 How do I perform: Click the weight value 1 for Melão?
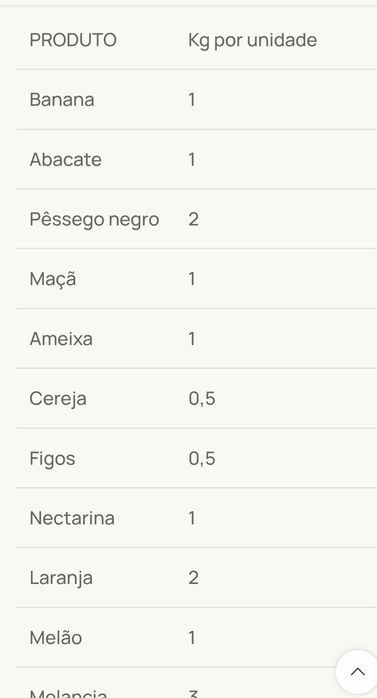tap(192, 637)
